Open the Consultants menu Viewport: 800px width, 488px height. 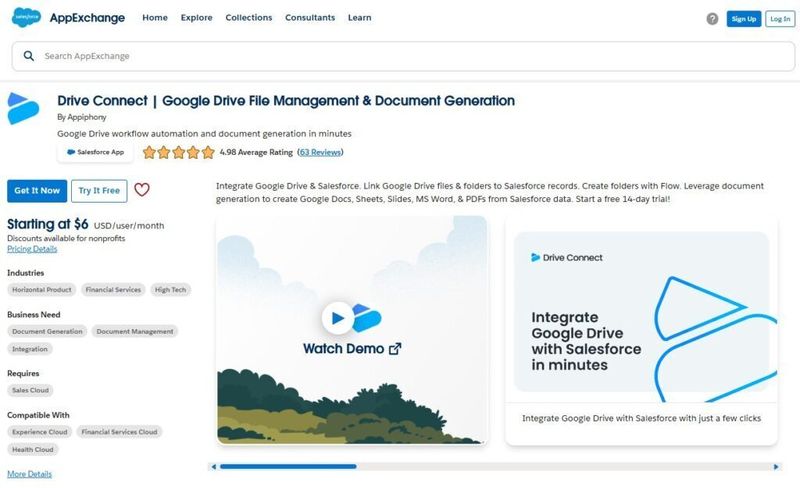point(310,17)
